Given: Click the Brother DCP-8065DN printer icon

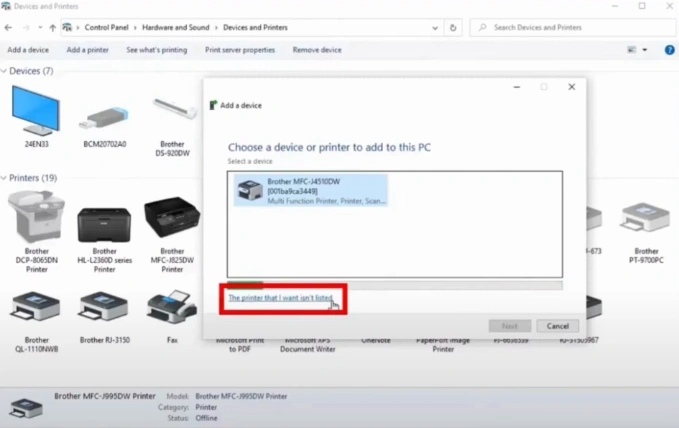Looking at the screenshot, I should [36, 216].
